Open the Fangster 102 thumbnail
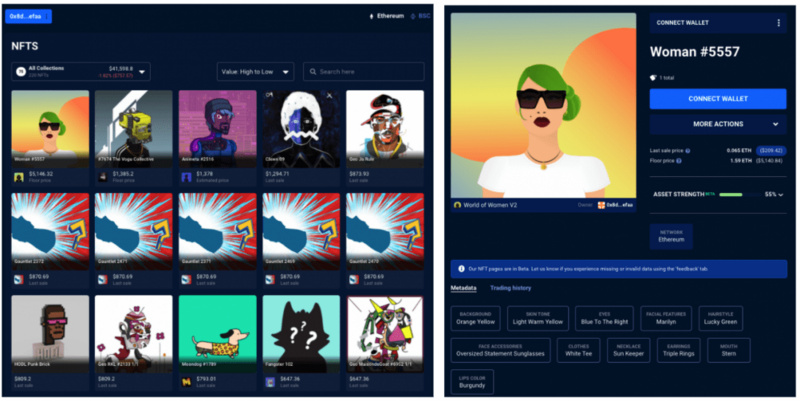Screen dimensions: 800x401 (x=301, y=334)
